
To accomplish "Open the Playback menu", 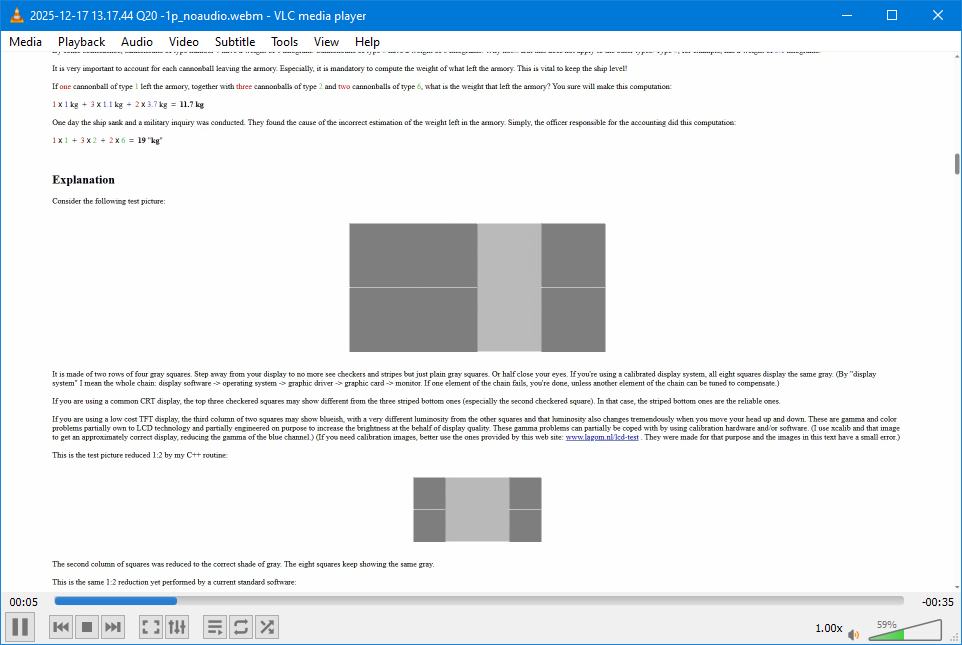I will [82, 42].
